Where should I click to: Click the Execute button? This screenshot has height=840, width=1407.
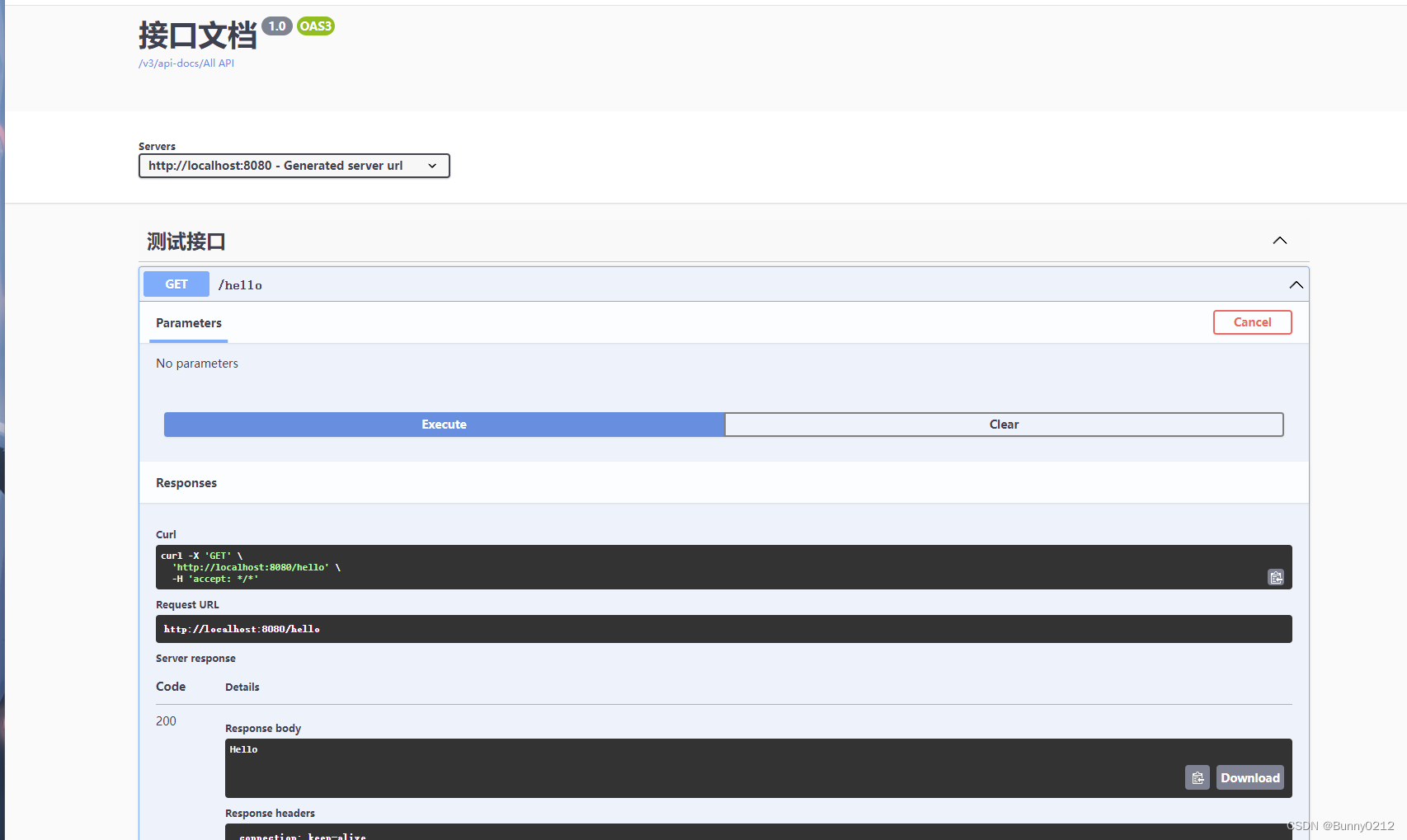click(x=445, y=425)
